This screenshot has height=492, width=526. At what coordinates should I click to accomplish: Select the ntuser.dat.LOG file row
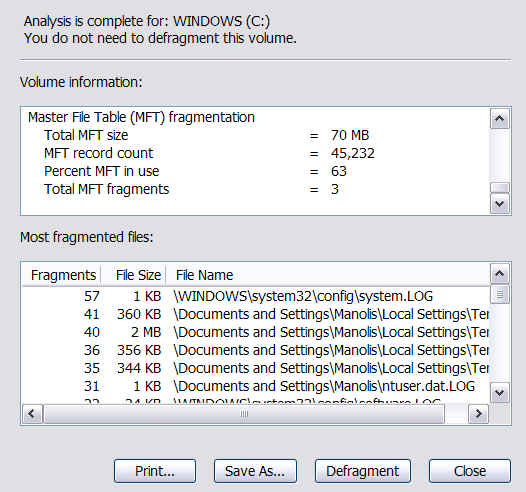pos(256,386)
